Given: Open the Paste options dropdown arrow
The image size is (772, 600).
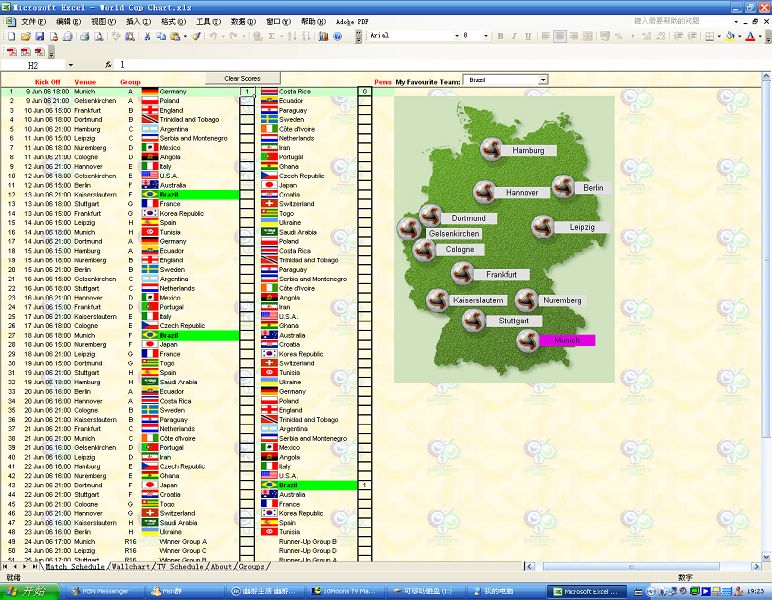Looking at the screenshot, I should (x=185, y=36).
